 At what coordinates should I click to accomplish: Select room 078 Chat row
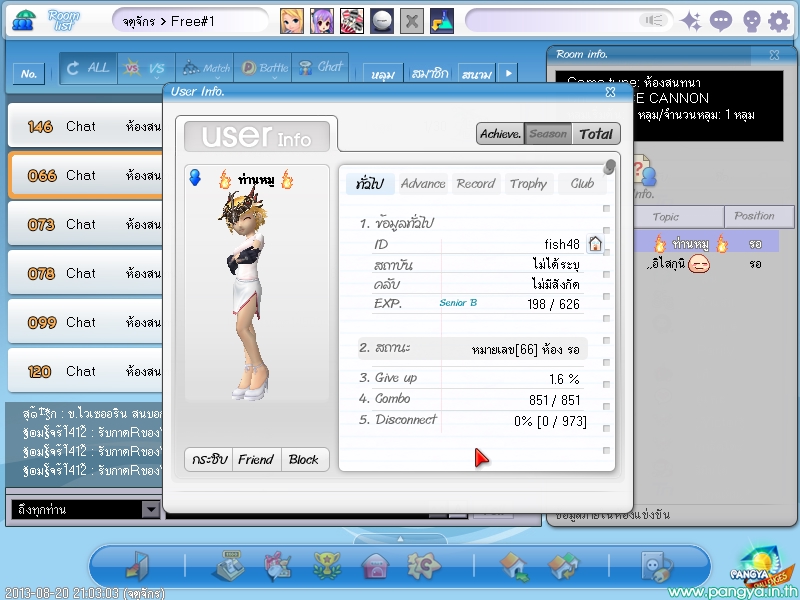(86, 273)
